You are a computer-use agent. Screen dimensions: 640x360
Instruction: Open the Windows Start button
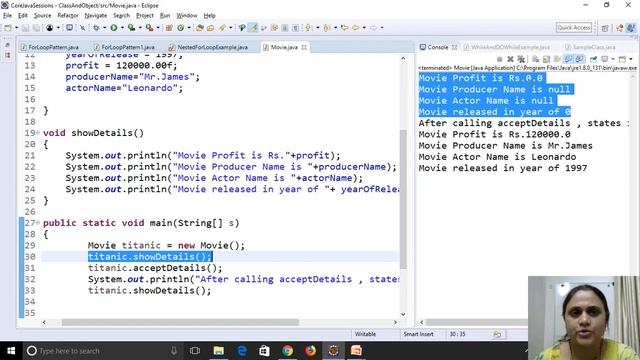pyautogui.click(x=11, y=351)
